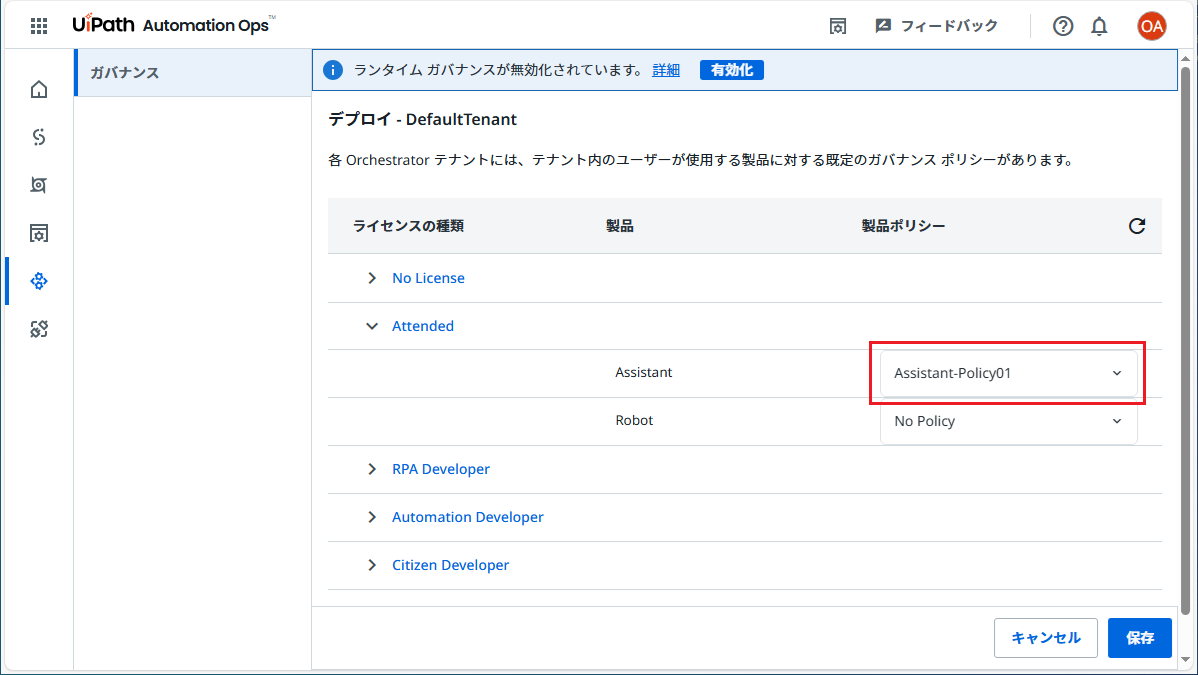Click the 製品ポリシー column header

click(x=903, y=226)
